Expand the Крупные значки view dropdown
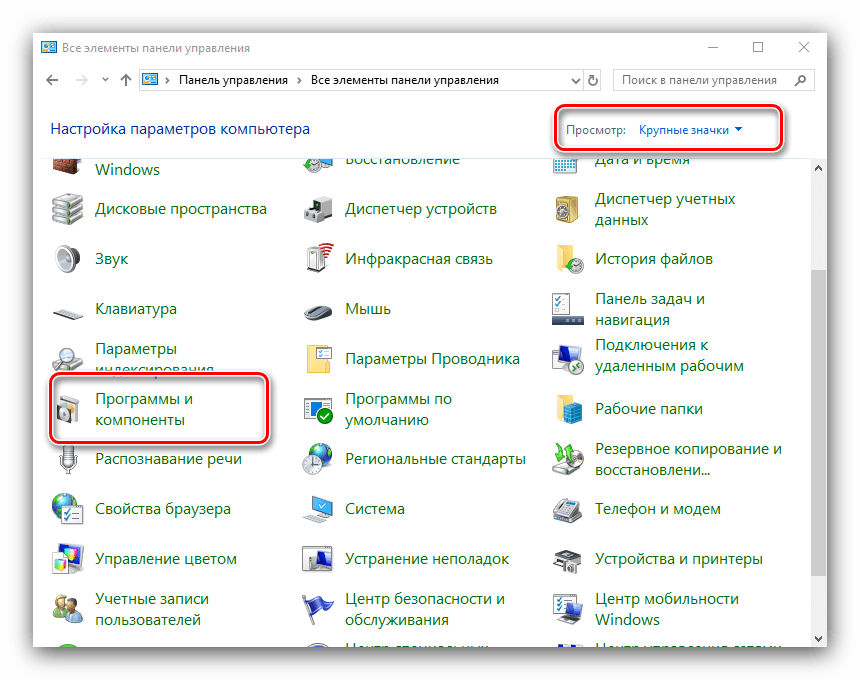860x680 pixels. [691, 130]
